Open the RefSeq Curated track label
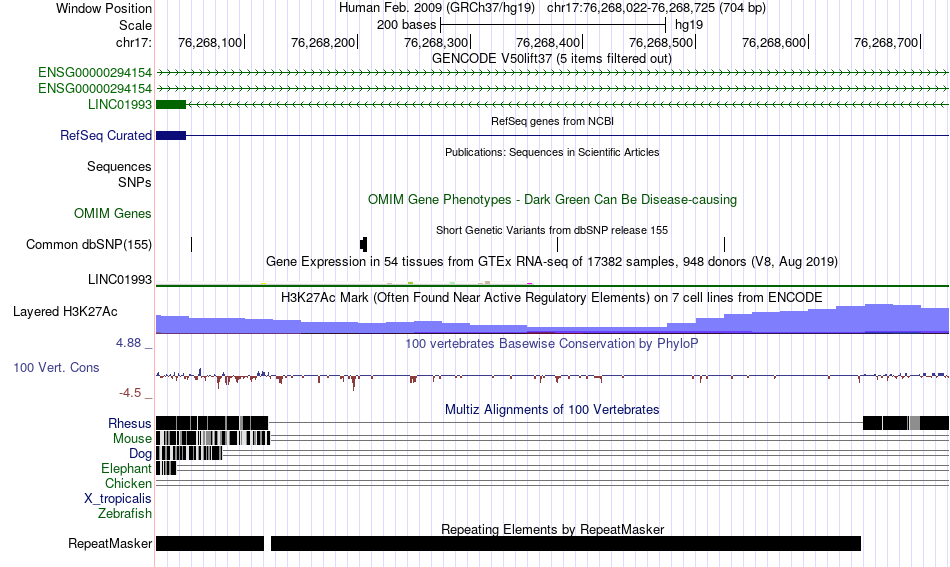This screenshot has width=950, height=567. tap(105, 136)
